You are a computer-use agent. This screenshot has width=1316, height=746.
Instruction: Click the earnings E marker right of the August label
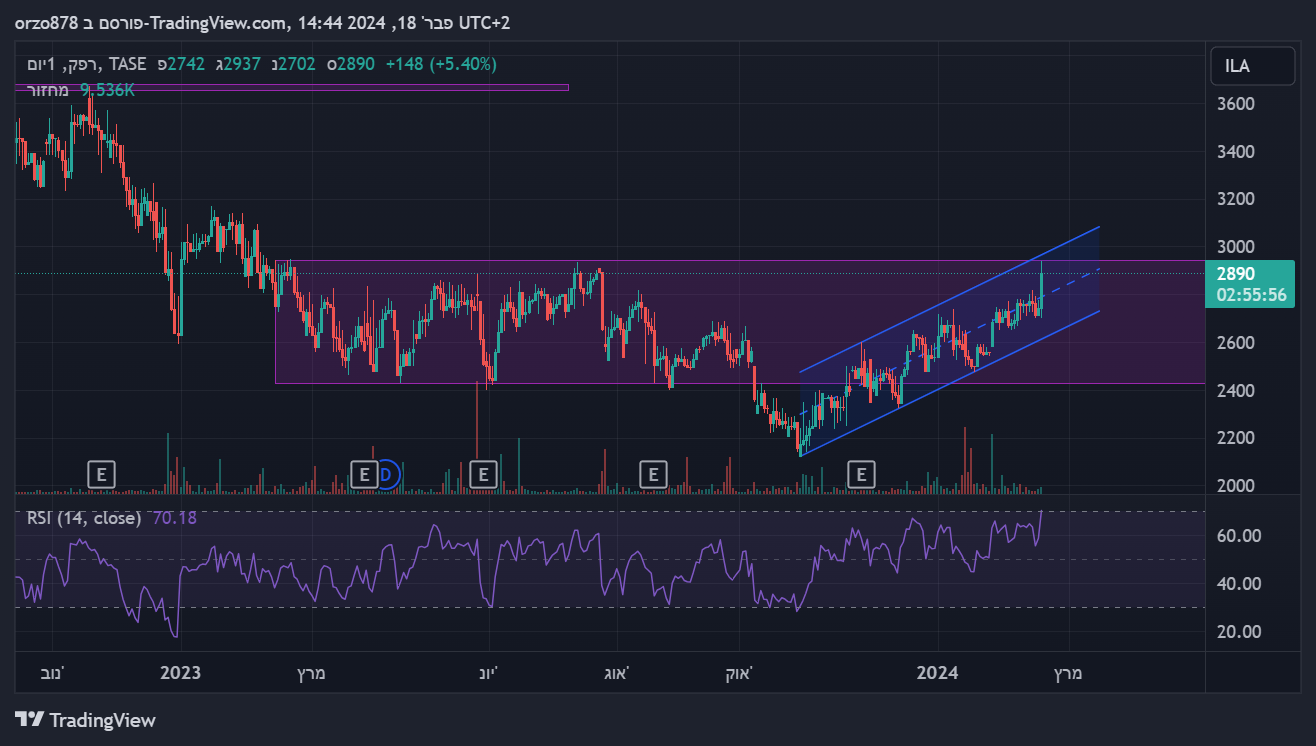point(653,474)
